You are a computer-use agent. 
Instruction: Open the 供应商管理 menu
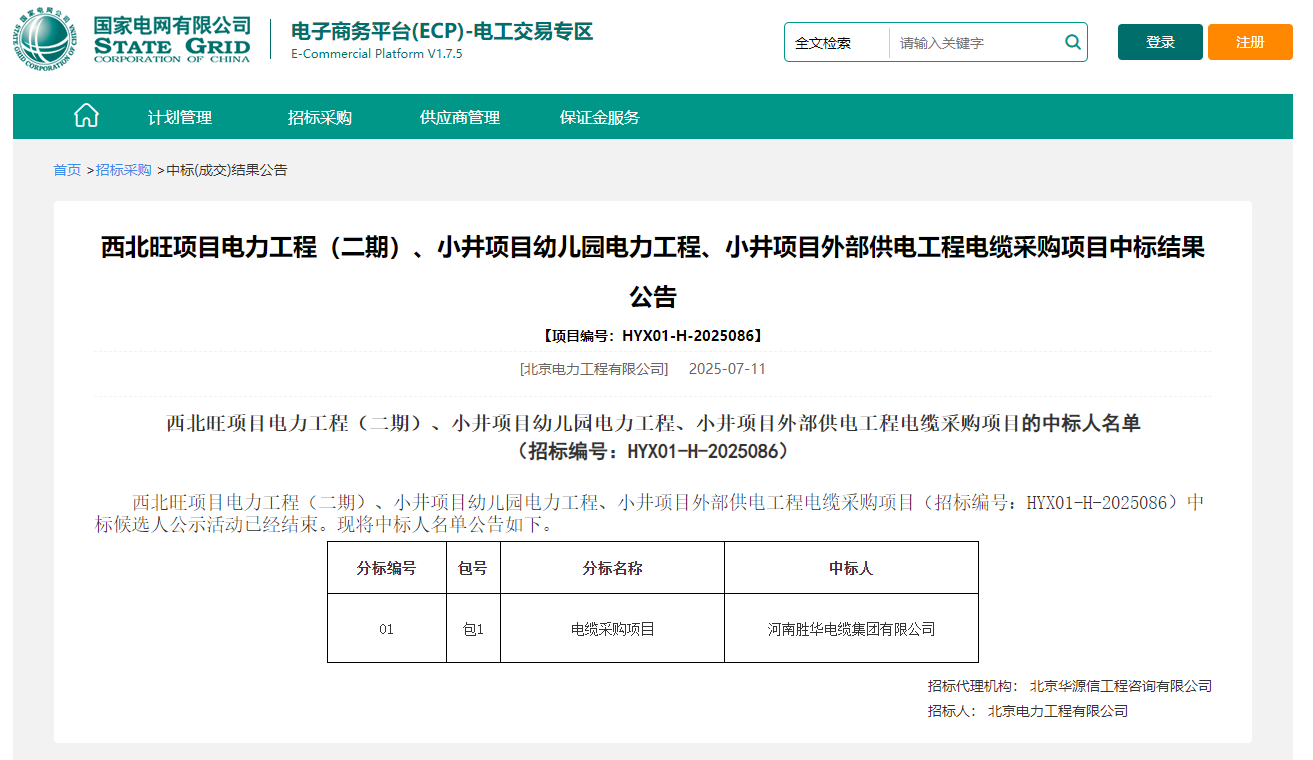(458, 117)
